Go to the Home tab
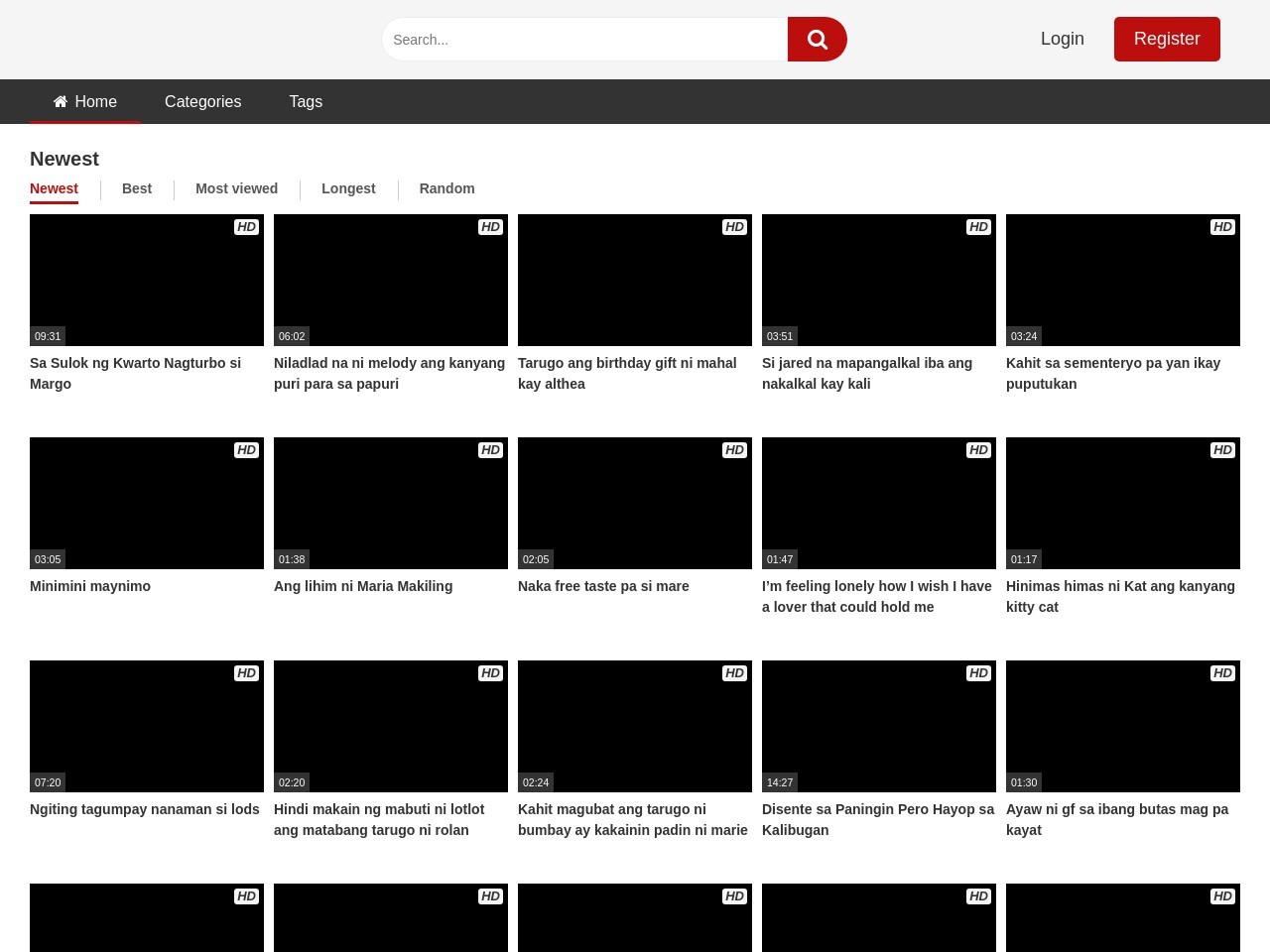The height and width of the screenshot is (952, 1270). point(85,101)
